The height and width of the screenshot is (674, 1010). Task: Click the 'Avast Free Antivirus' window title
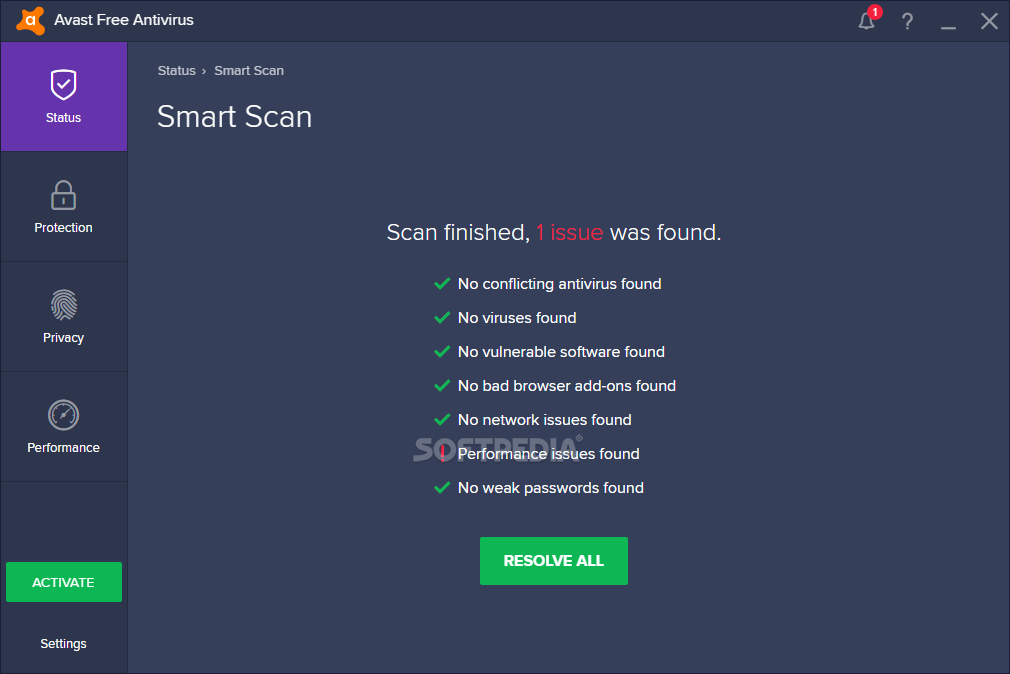(x=124, y=20)
